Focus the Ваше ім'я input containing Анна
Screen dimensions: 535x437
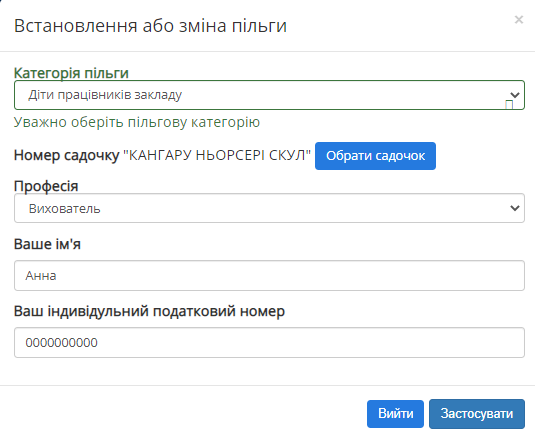[x=269, y=275]
